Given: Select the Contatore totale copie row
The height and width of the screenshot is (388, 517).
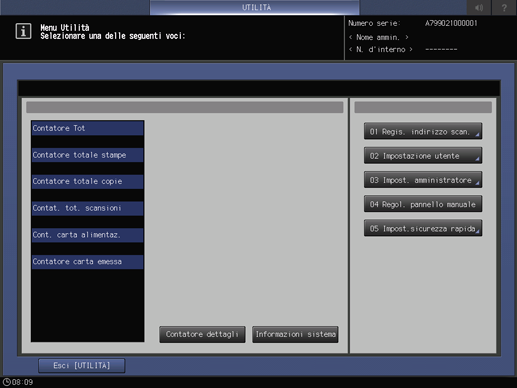Looking at the screenshot, I should point(88,182).
